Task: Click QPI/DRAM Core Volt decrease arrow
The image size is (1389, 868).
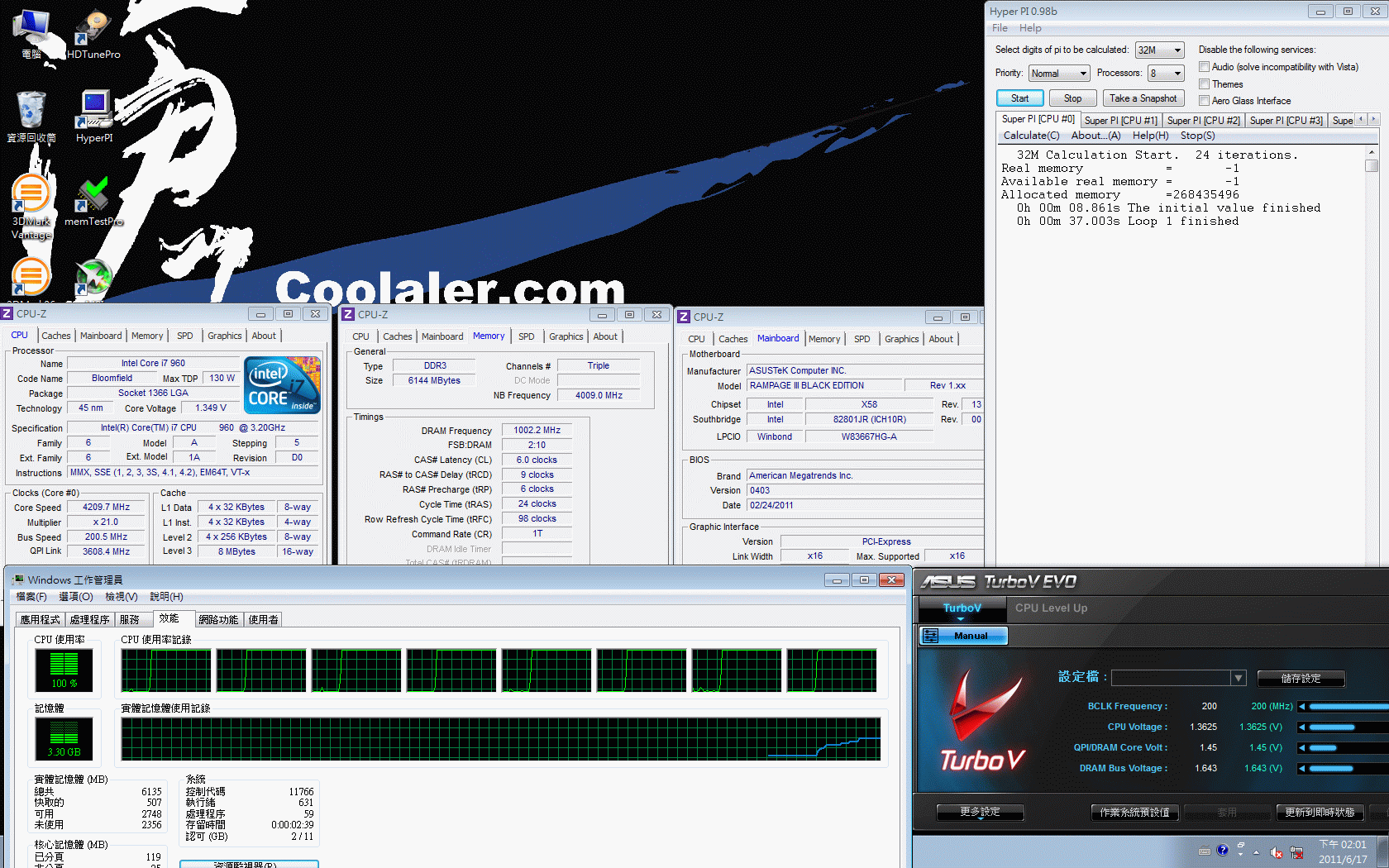Action: coord(1301,747)
